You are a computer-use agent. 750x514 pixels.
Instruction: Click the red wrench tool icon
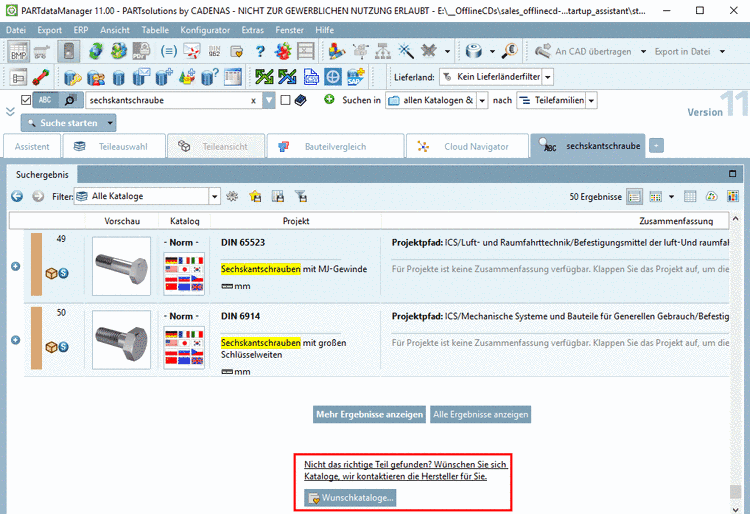[x=41, y=77]
